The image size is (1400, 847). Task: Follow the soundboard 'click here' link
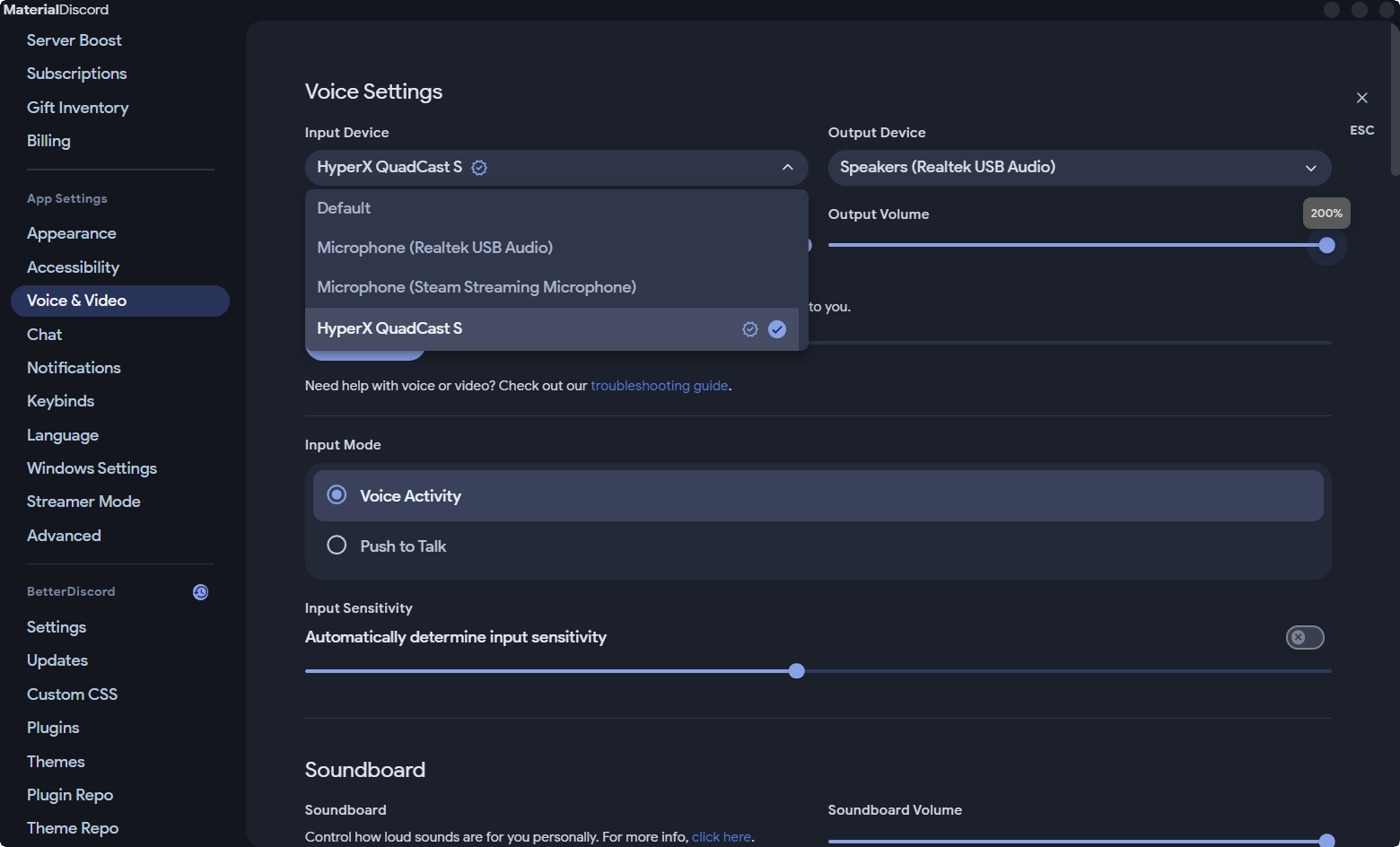[x=722, y=837]
